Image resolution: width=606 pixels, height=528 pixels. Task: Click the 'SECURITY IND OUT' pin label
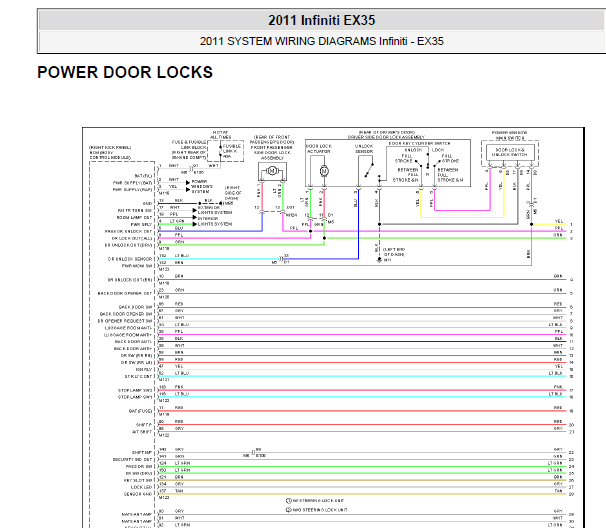[x=133, y=460]
